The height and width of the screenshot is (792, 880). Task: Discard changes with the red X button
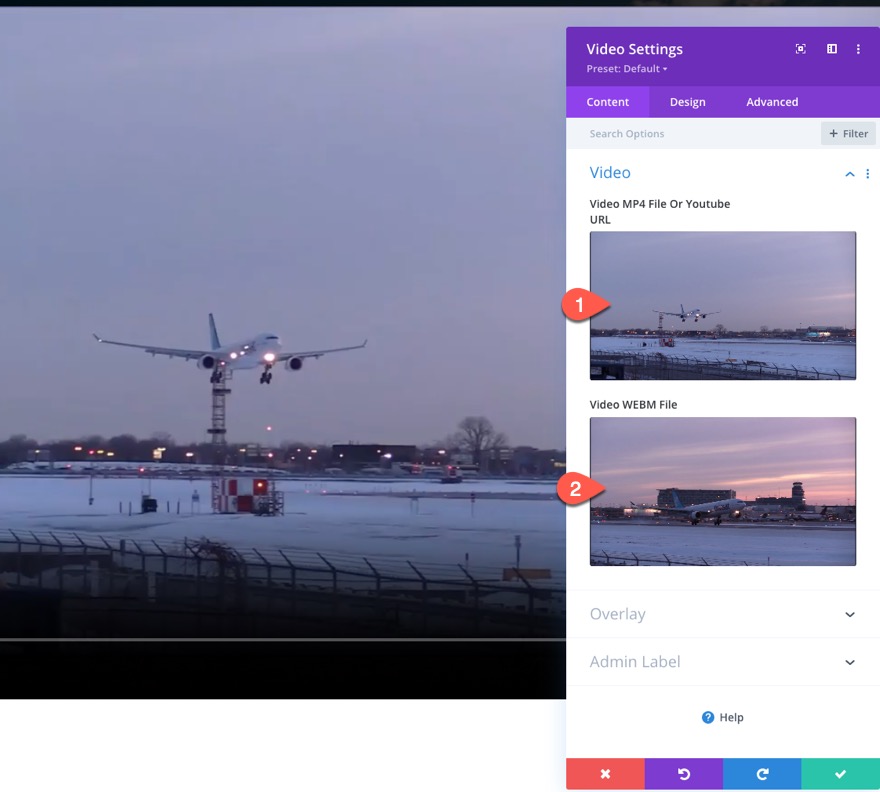[x=605, y=773]
